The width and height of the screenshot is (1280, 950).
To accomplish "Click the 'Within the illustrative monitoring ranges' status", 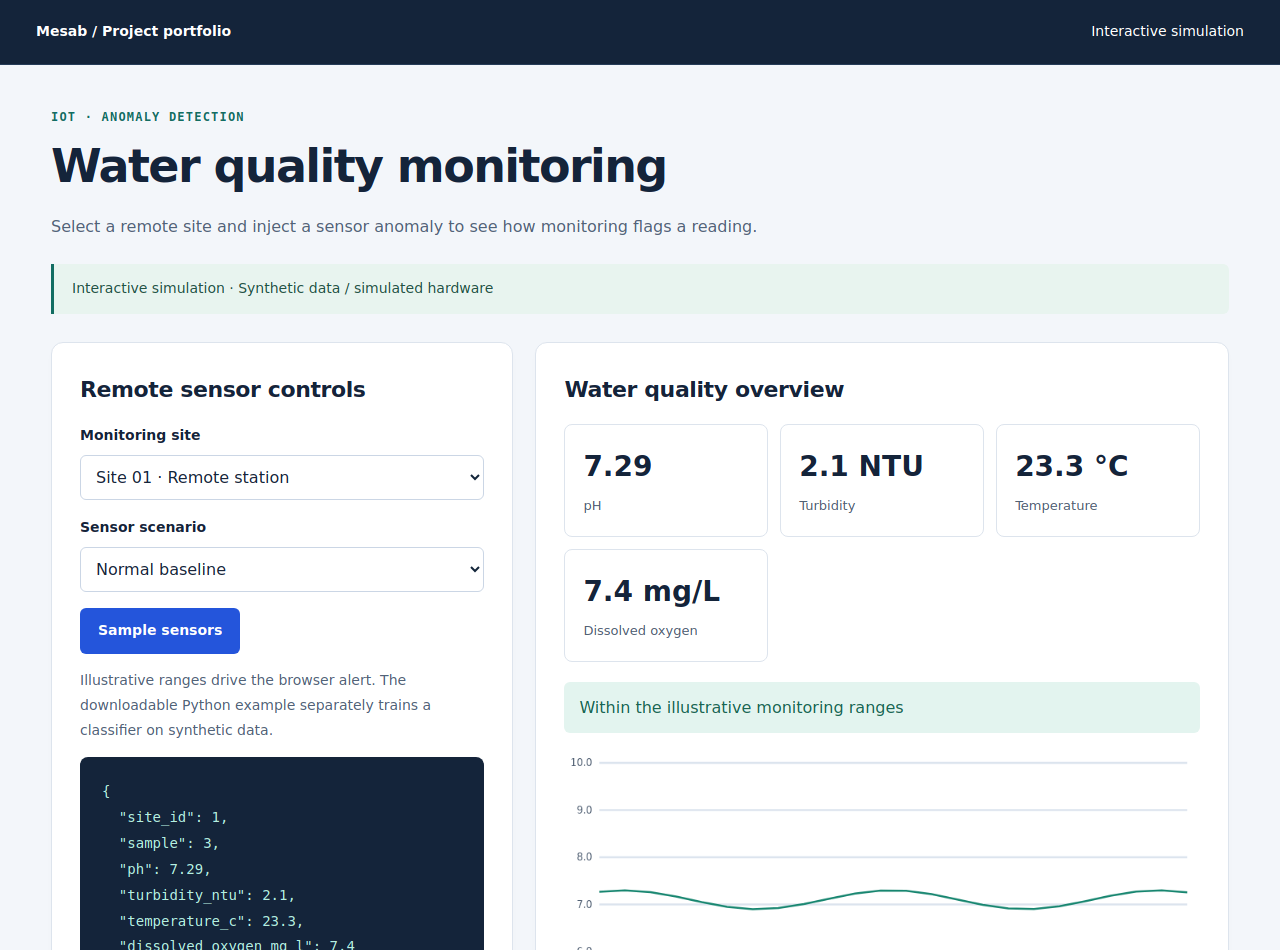I will 882,707.
